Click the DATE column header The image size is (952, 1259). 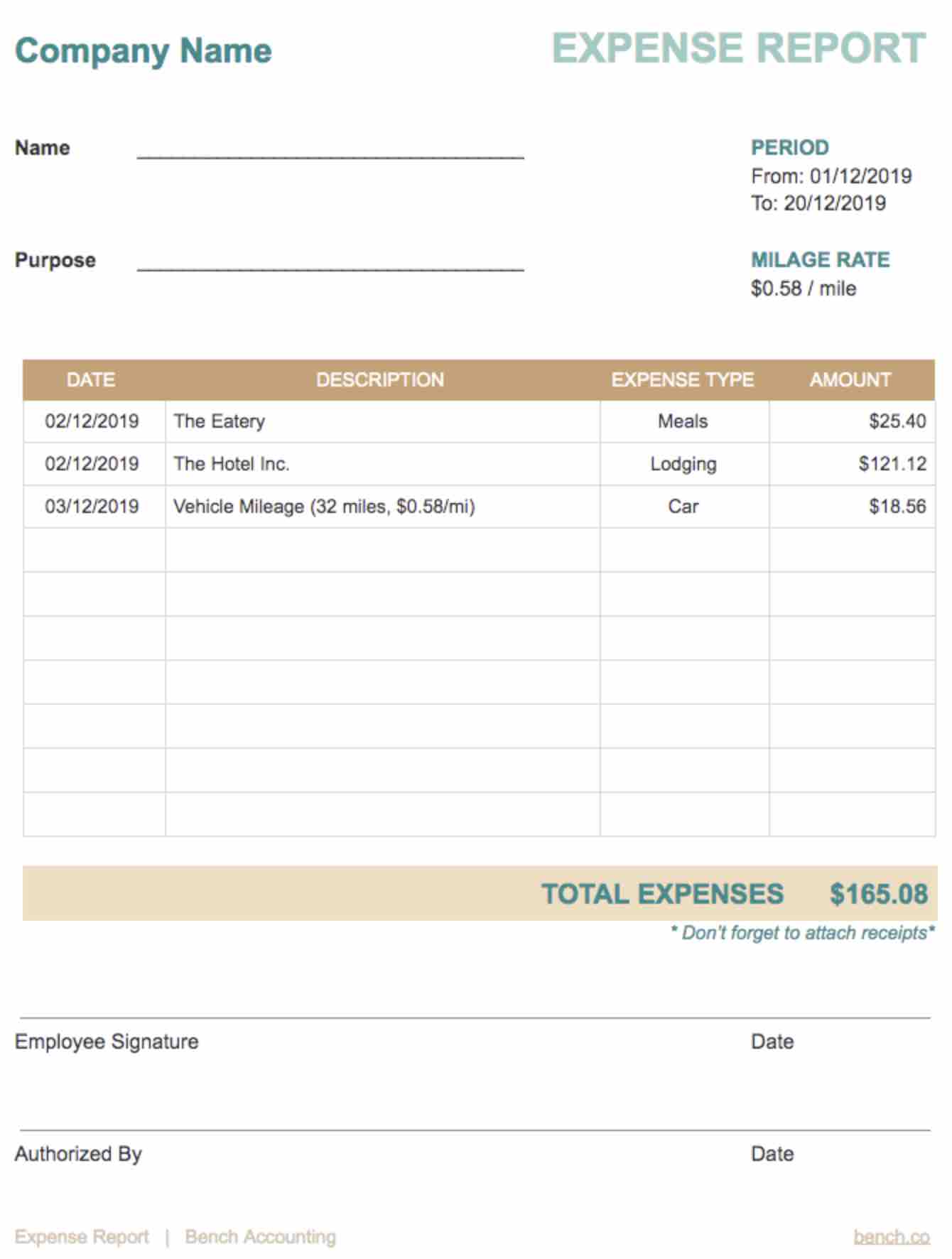[91, 379]
